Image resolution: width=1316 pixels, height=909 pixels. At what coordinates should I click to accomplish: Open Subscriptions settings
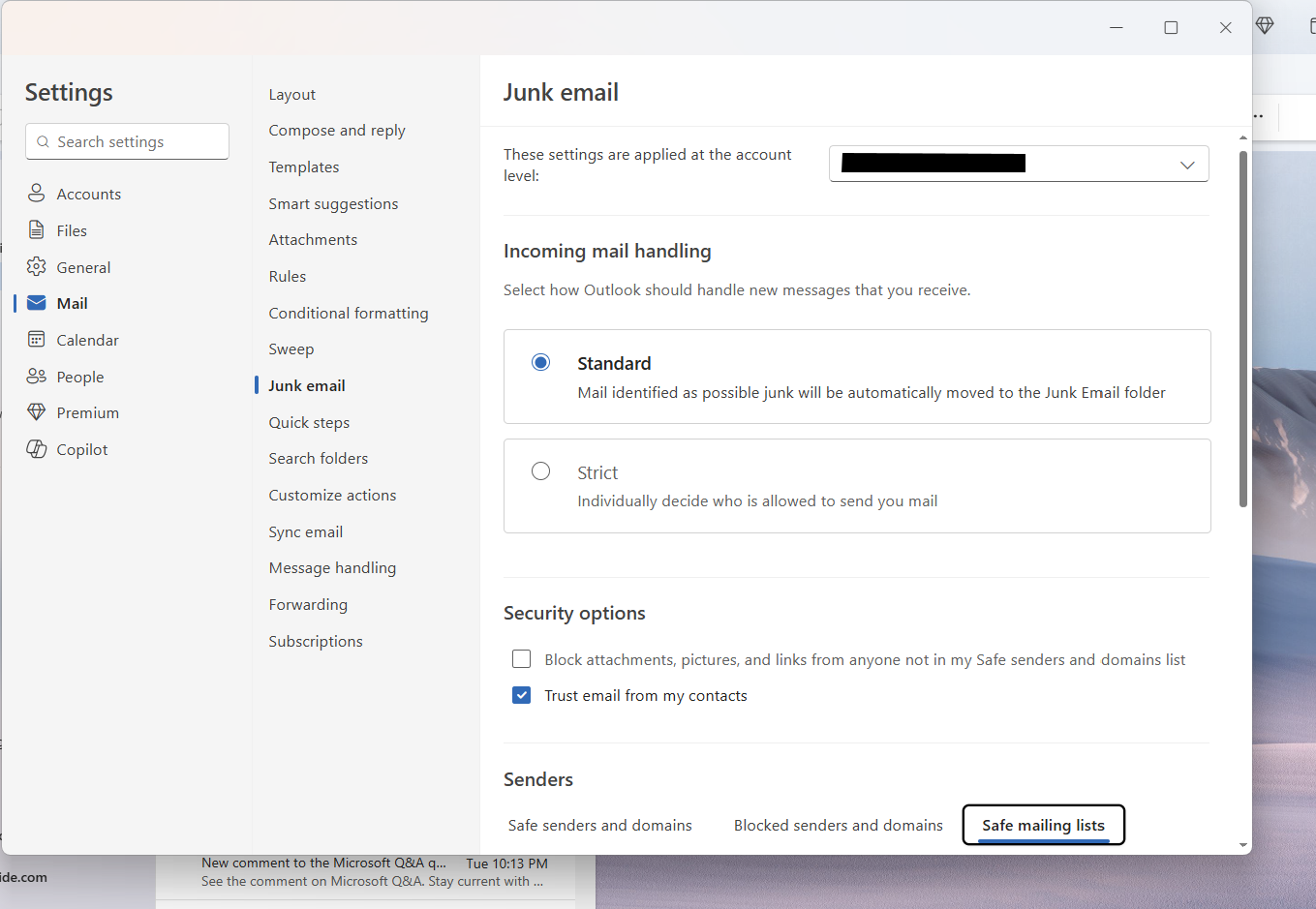[316, 641]
